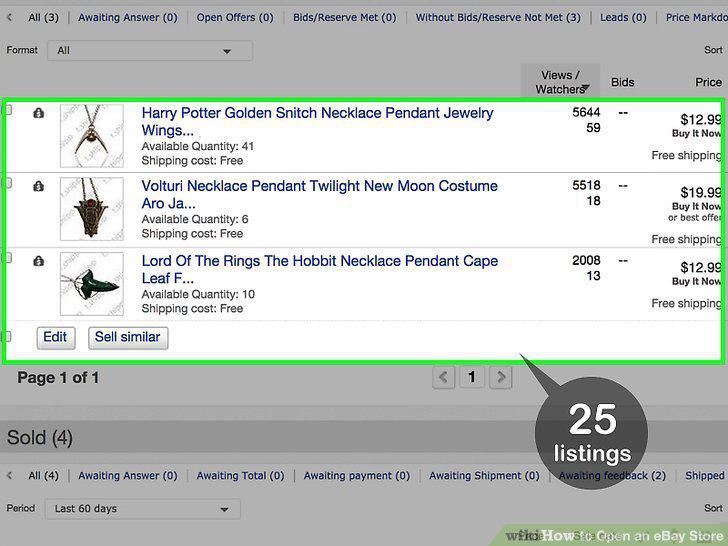Click the Lord Of The Rings listing status icon

tap(39, 261)
